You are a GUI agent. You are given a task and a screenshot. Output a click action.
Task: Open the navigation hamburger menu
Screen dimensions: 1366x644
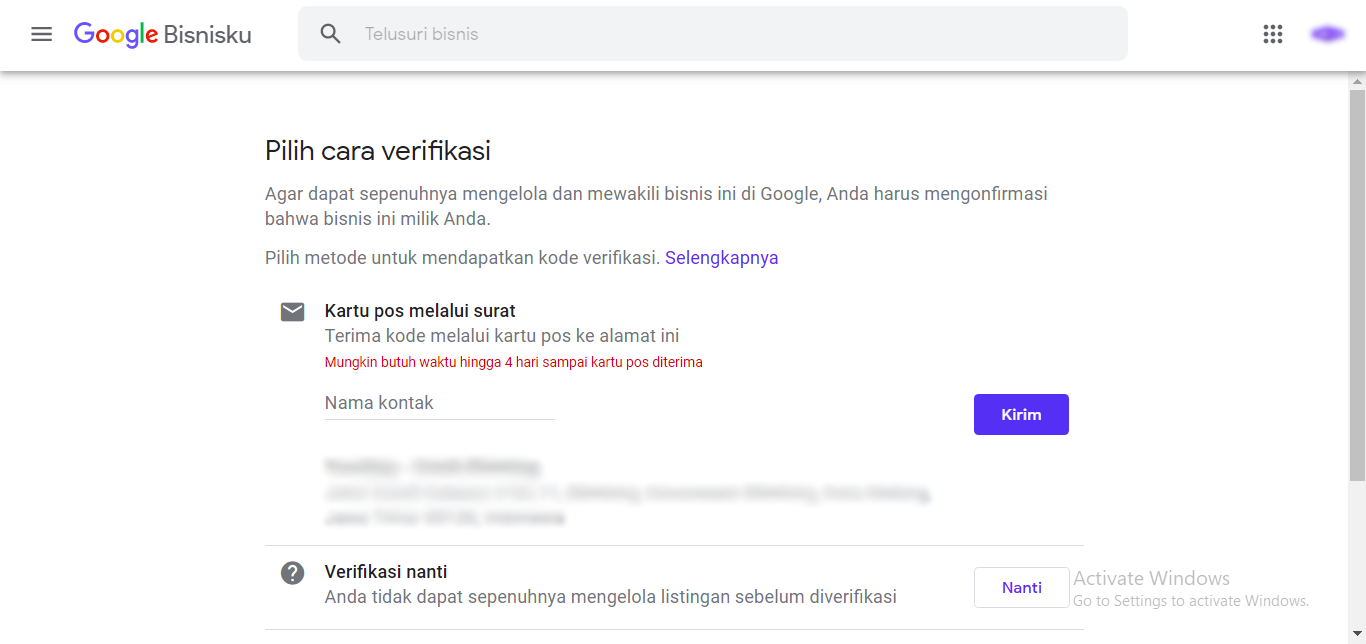pos(41,33)
